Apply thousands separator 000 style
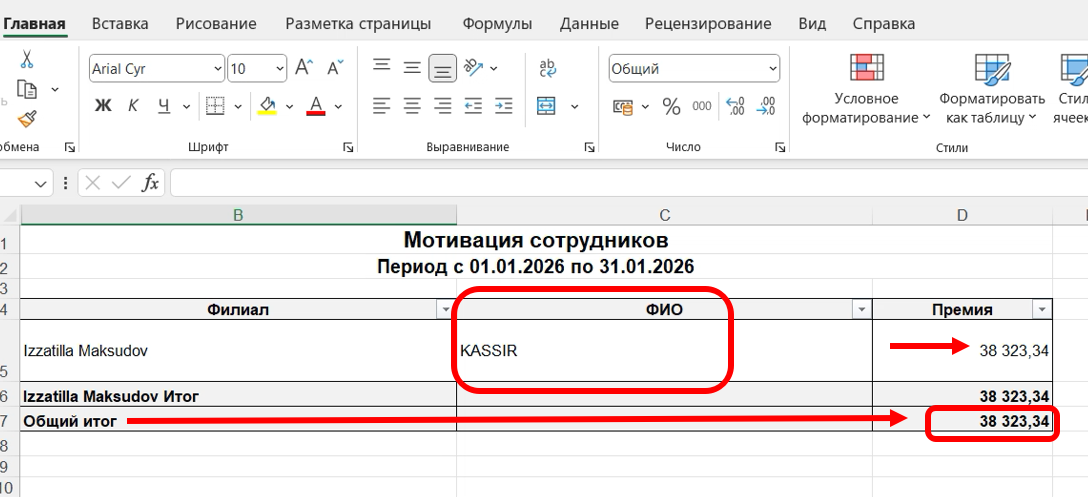Screen dimensions: 1088x497 pos(702,106)
